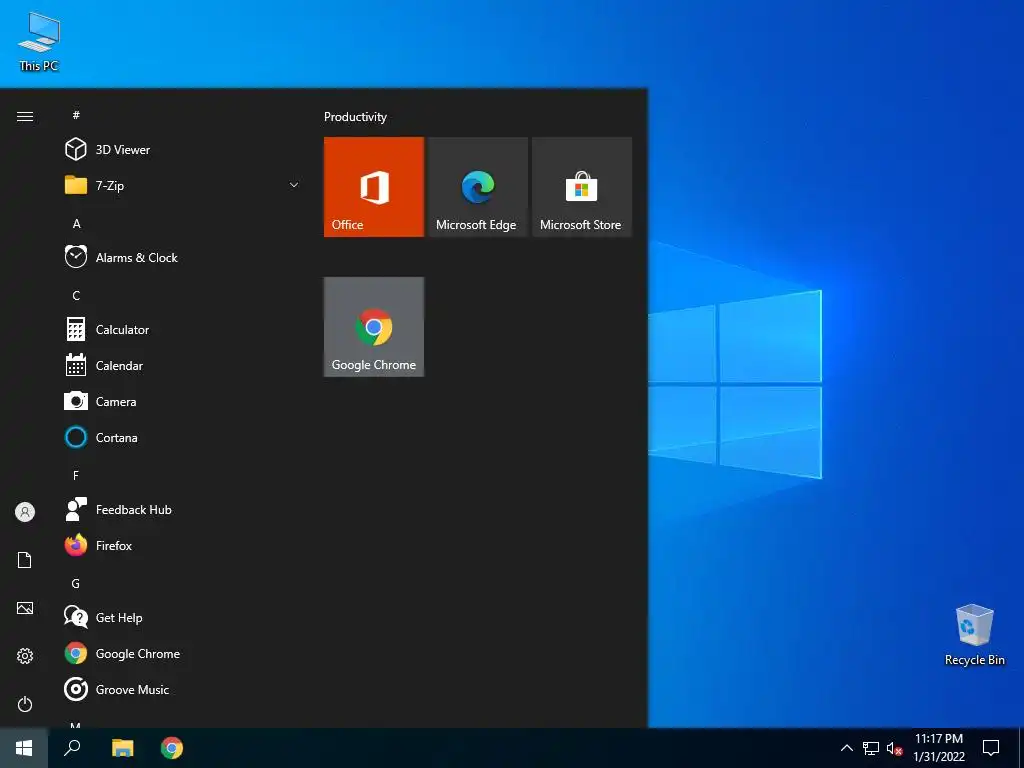This screenshot has height=768, width=1024.
Task: Open Calculator from the Start menu
Action: click(183, 329)
